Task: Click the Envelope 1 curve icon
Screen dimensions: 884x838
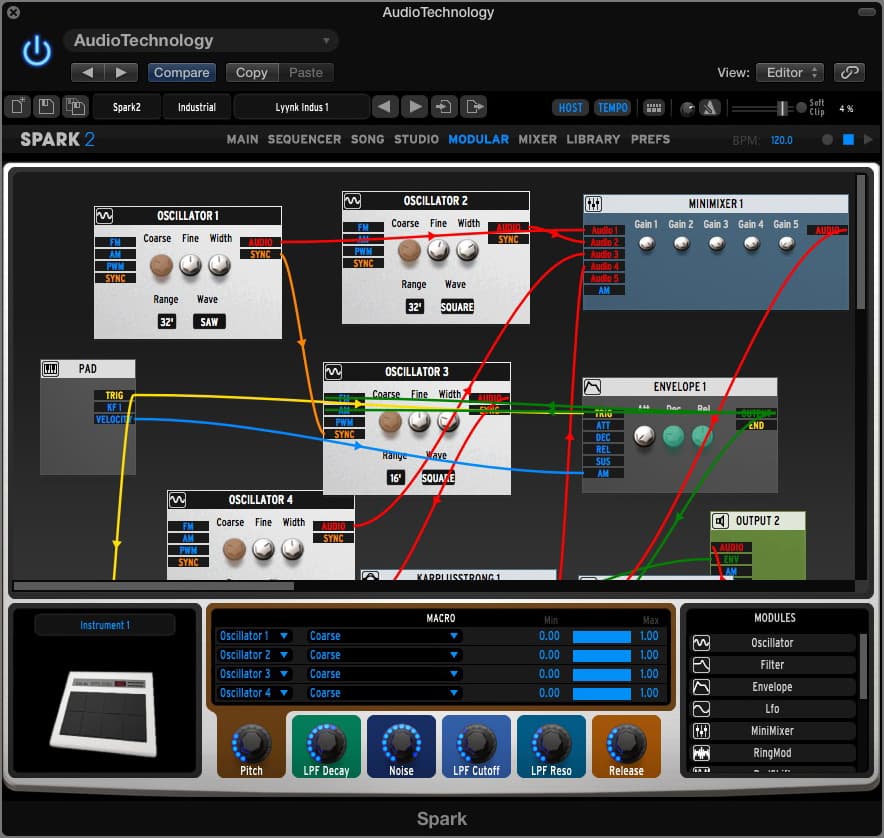Action: click(593, 387)
